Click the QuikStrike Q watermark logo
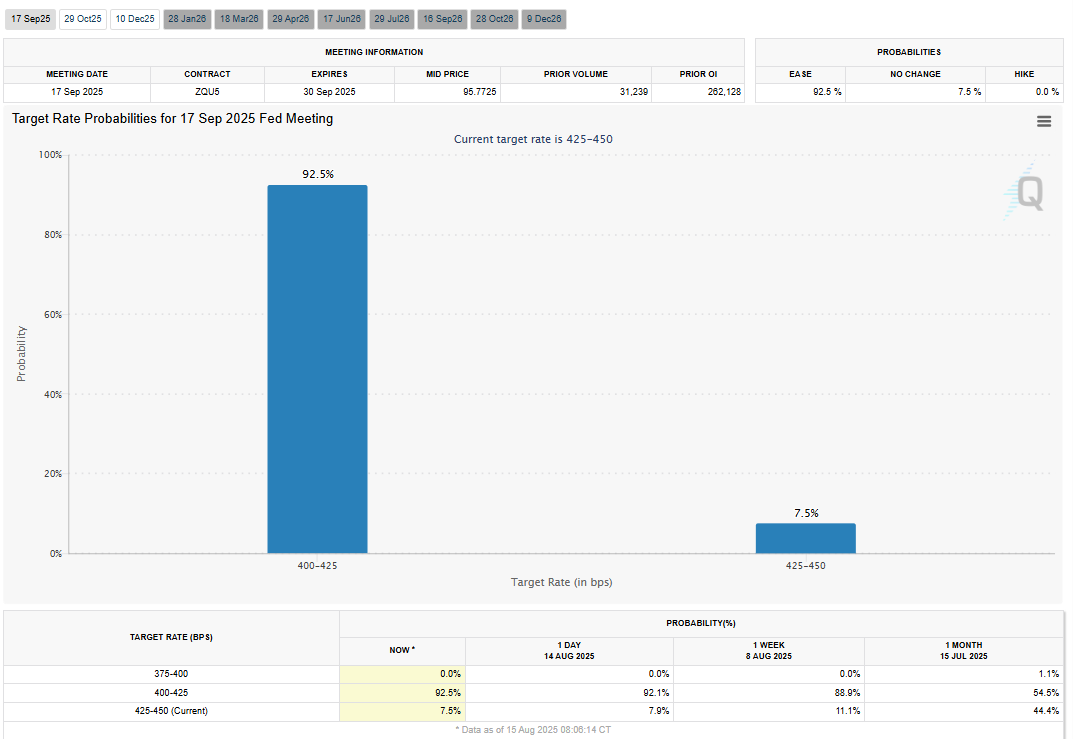The image size is (1073, 739). (x=1024, y=192)
